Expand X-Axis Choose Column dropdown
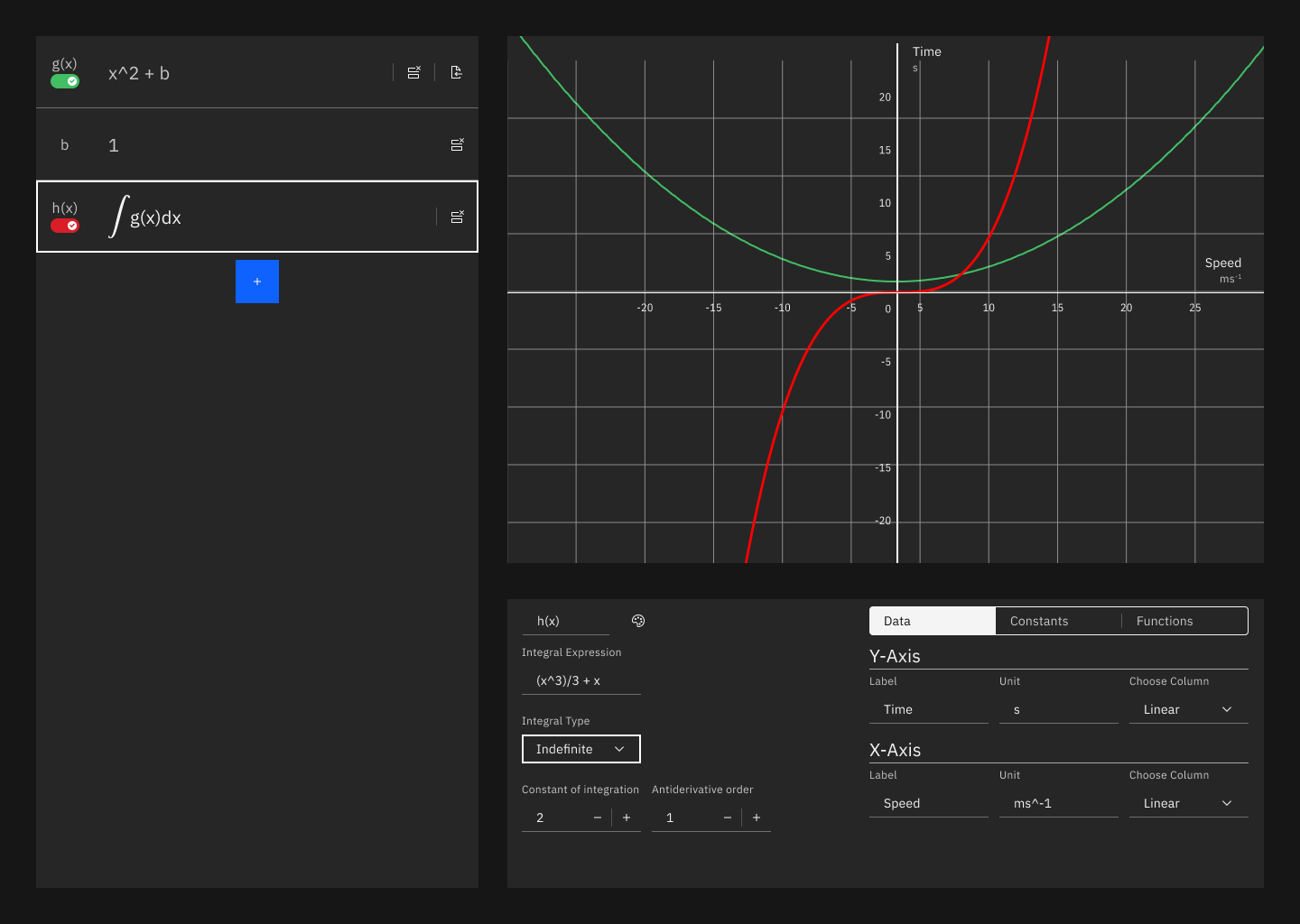This screenshot has width=1300, height=924. pyautogui.click(x=1188, y=803)
